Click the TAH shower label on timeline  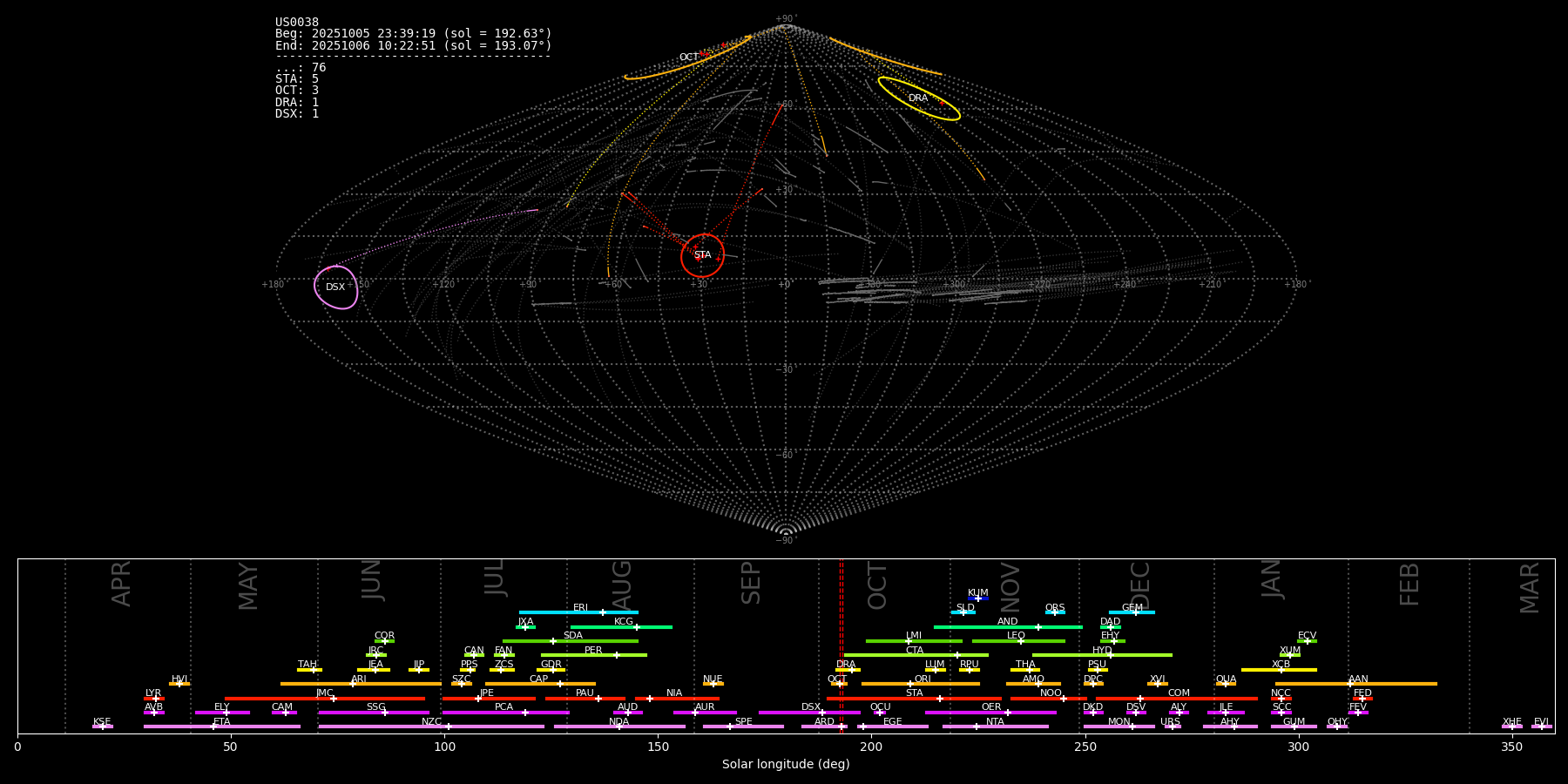coord(308,665)
